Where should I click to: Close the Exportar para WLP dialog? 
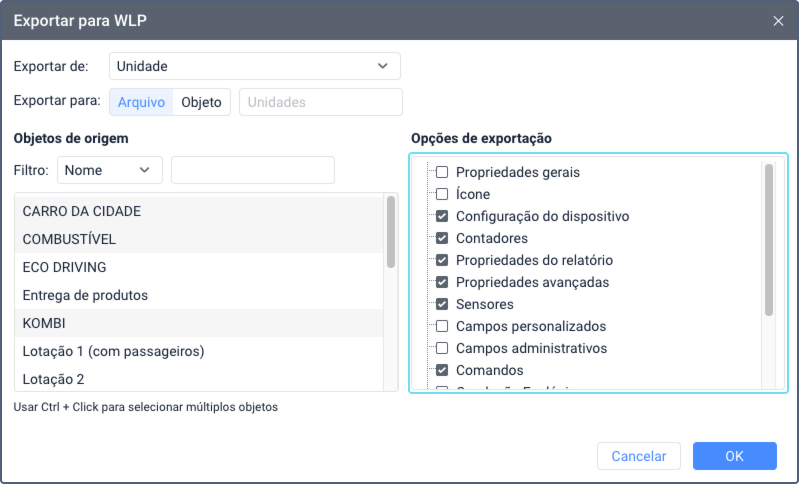778,20
